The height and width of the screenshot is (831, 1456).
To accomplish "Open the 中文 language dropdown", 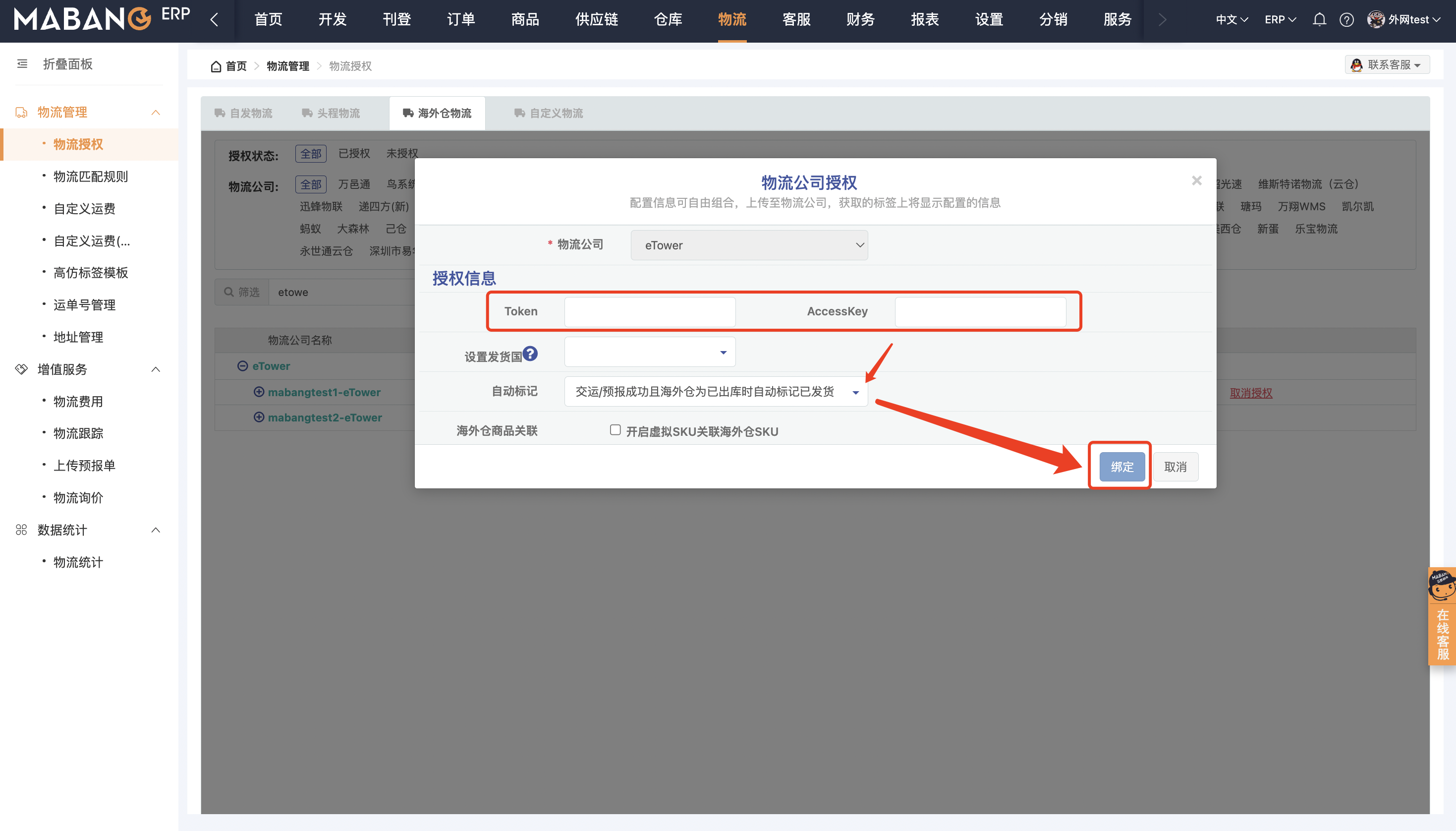I will [1232, 20].
